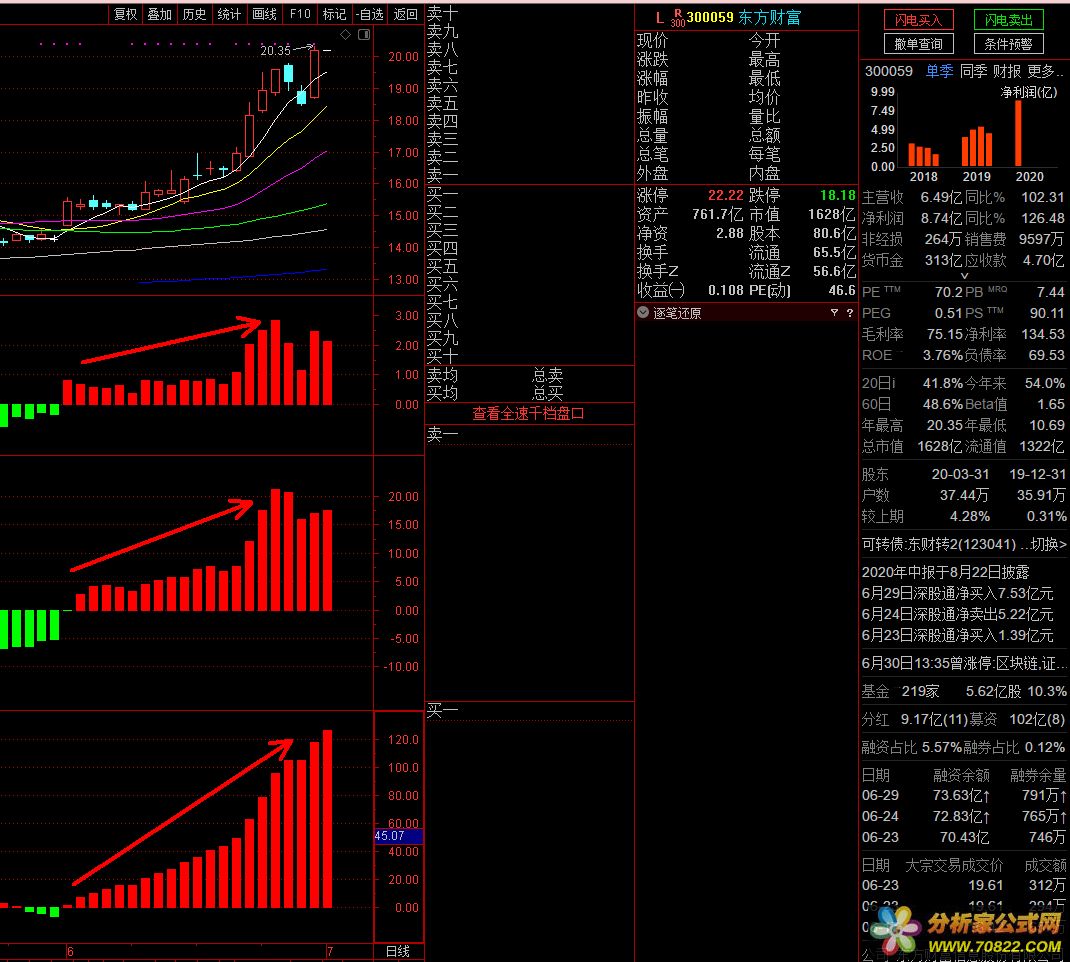Click stock code 300059 in the header
The height and width of the screenshot is (962, 1070).
coord(710,18)
